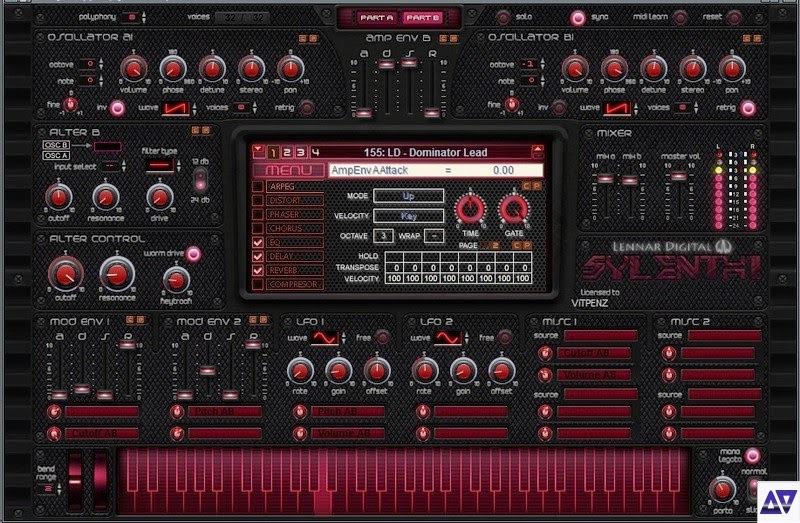Viewport: 800px width, 523px height.
Task: Toggle Oscillator A1 inv button
Action: [x=117, y=108]
